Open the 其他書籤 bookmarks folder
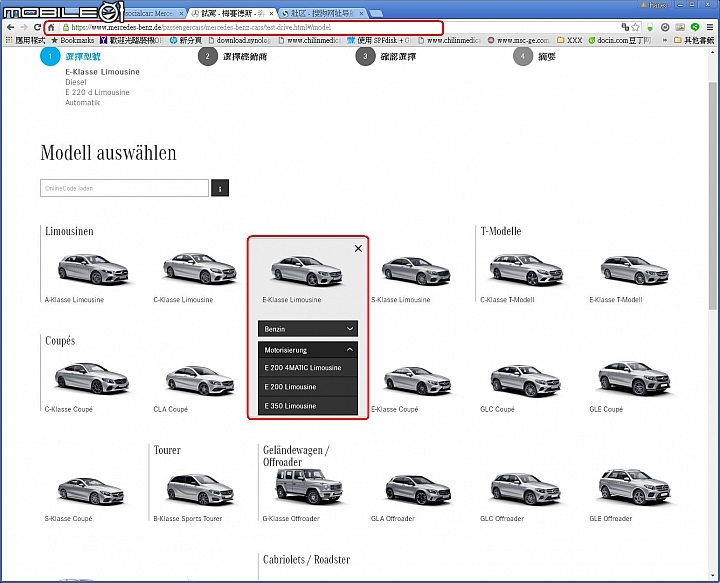This screenshot has height=583, width=720. 694,40
